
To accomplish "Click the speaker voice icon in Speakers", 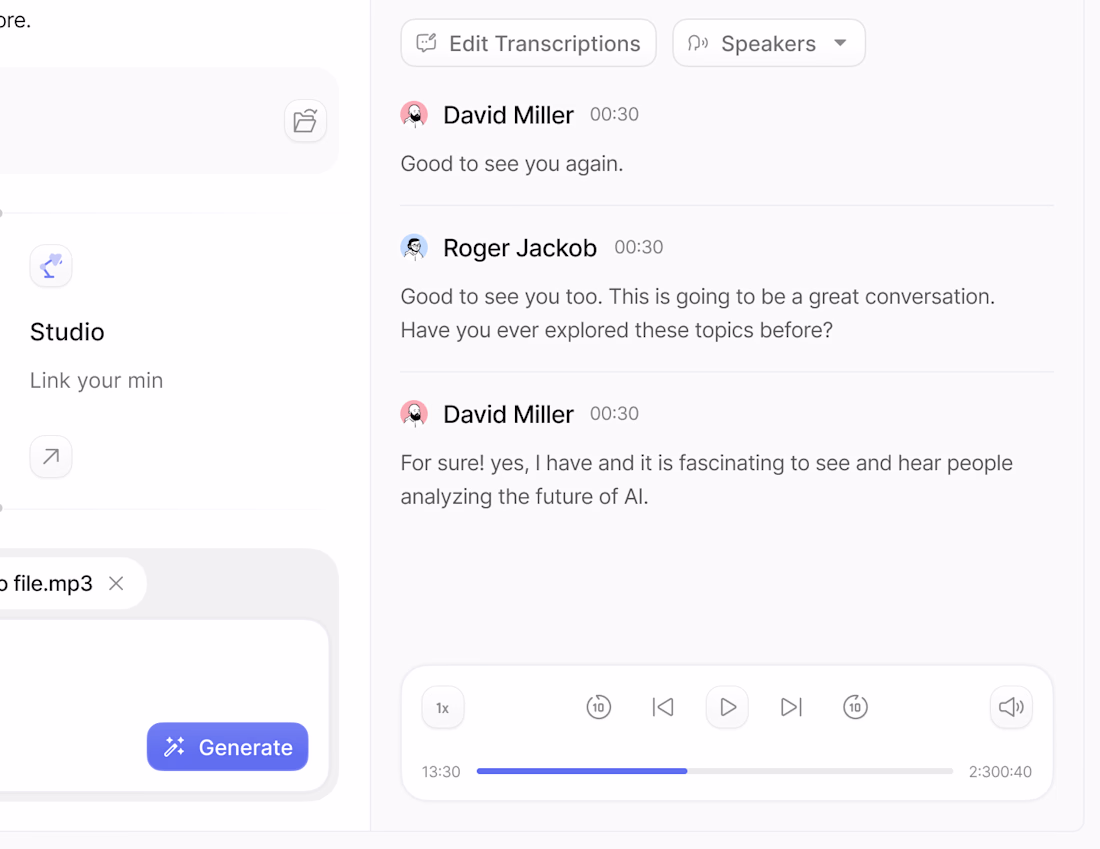I will pyautogui.click(x=697, y=44).
